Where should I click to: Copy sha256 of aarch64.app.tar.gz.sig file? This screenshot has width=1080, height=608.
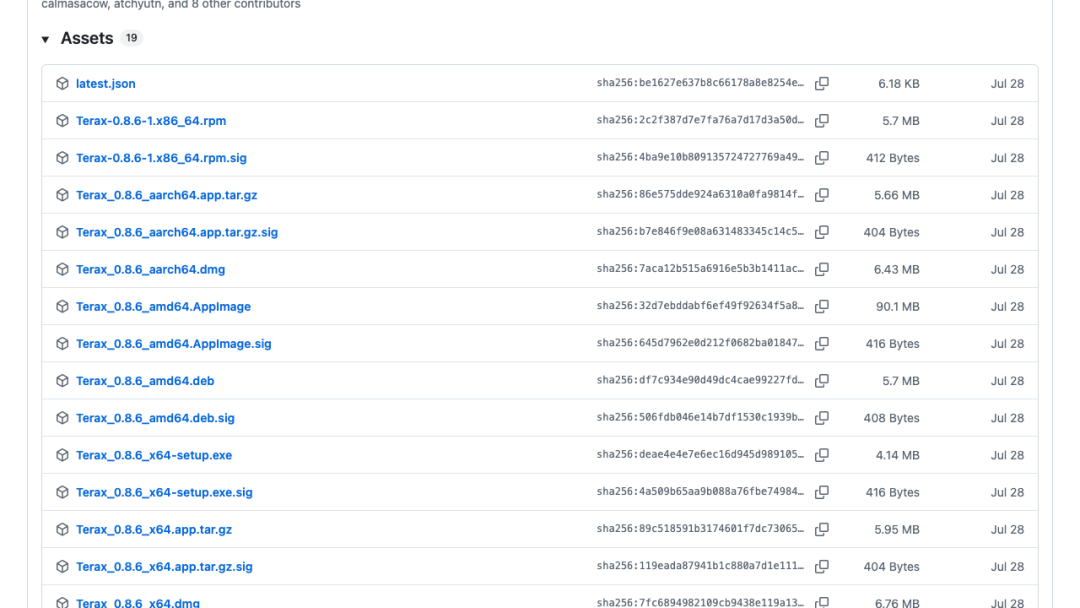822,232
